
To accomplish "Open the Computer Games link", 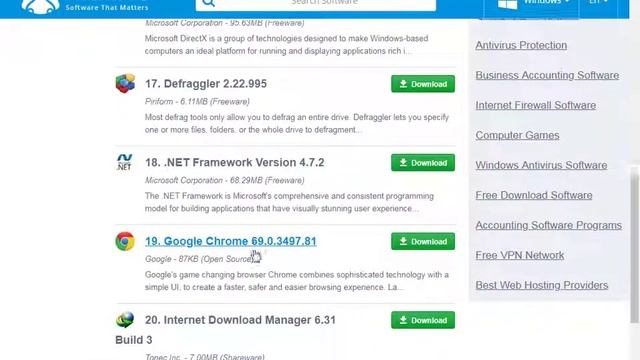I will click(x=517, y=135).
